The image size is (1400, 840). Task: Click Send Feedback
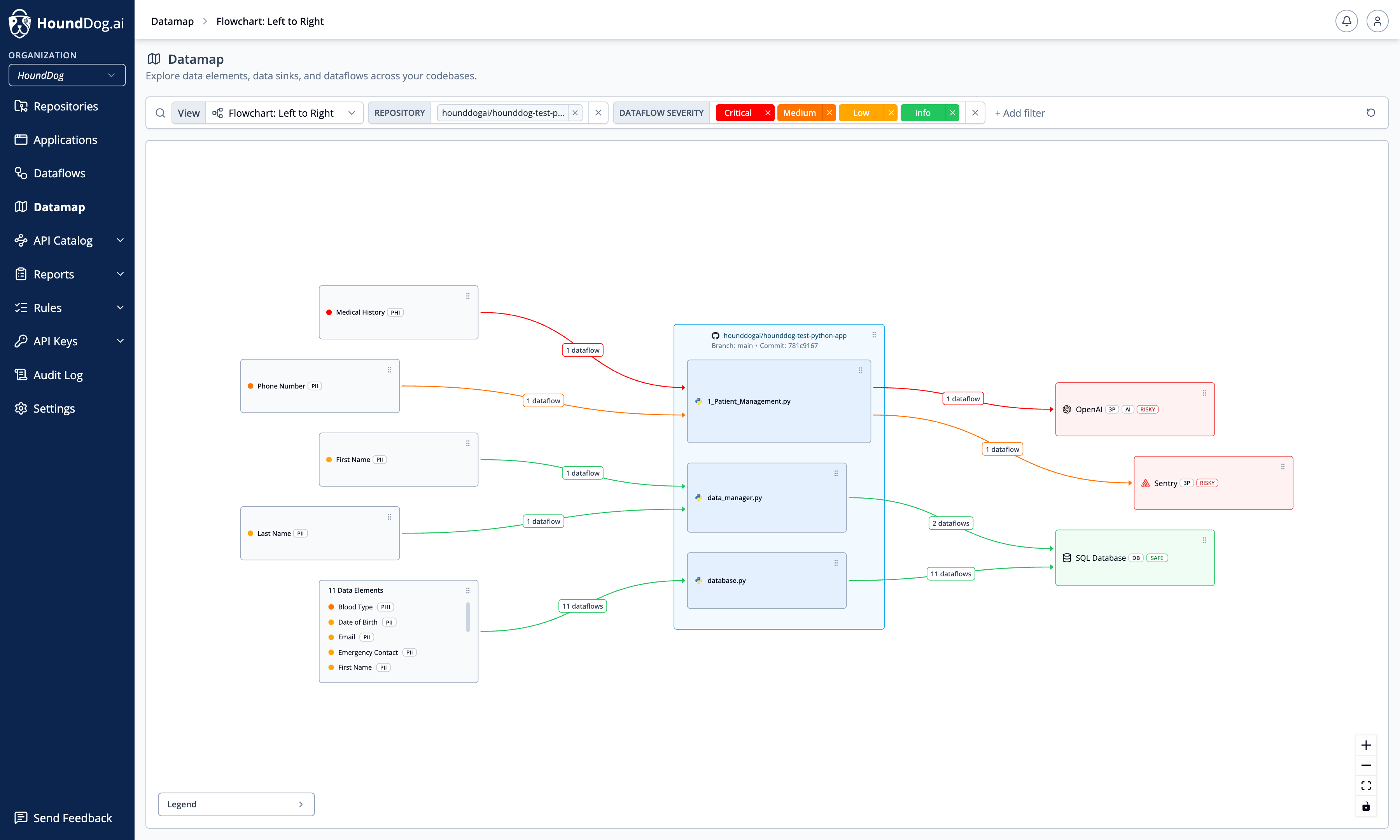pyautogui.click(x=63, y=817)
